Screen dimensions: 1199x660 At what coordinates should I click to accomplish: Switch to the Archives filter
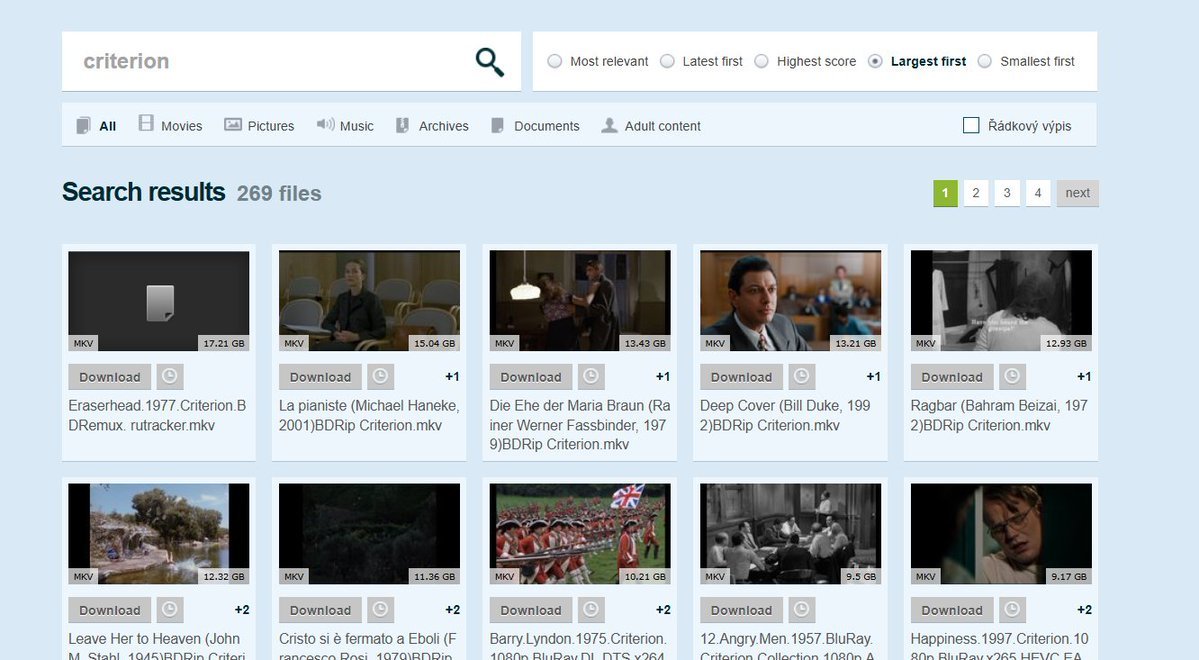point(432,126)
